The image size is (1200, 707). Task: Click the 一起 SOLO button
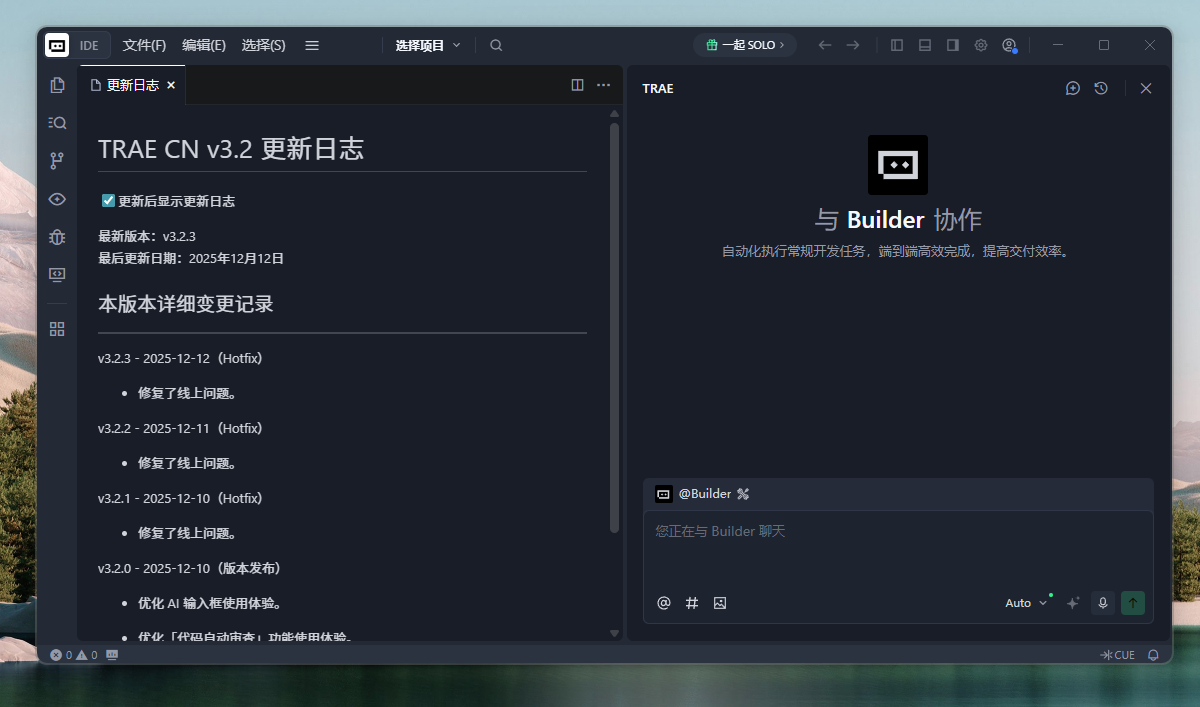pos(745,45)
